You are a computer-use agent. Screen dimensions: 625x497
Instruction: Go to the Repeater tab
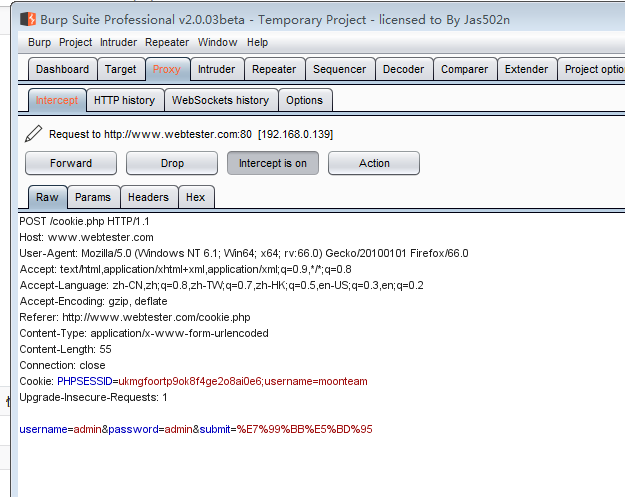pyautogui.click(x=273, y=69)
